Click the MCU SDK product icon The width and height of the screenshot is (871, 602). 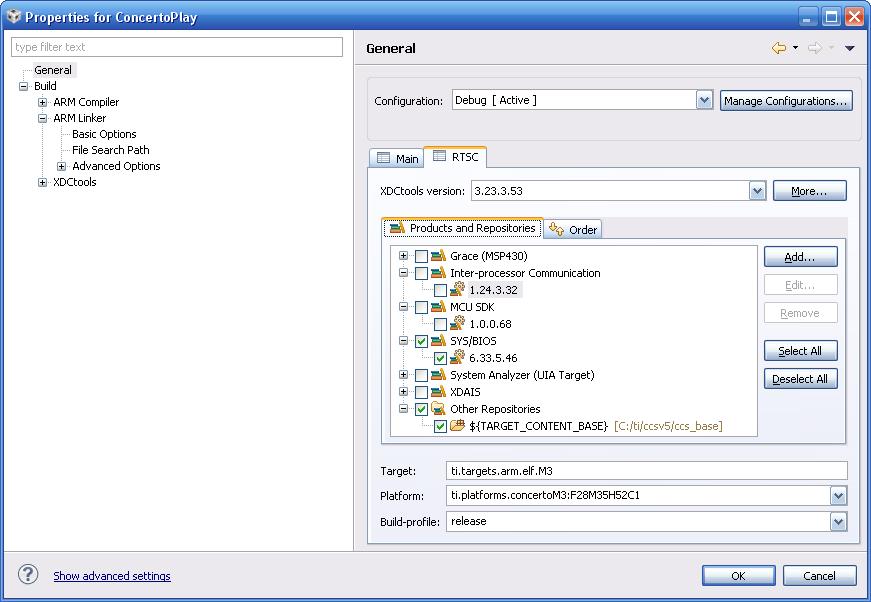pos(437,306)
